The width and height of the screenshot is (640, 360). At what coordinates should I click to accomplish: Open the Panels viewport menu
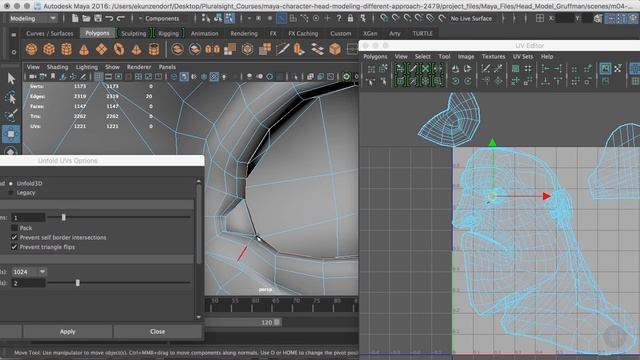(x=167, y=67)
